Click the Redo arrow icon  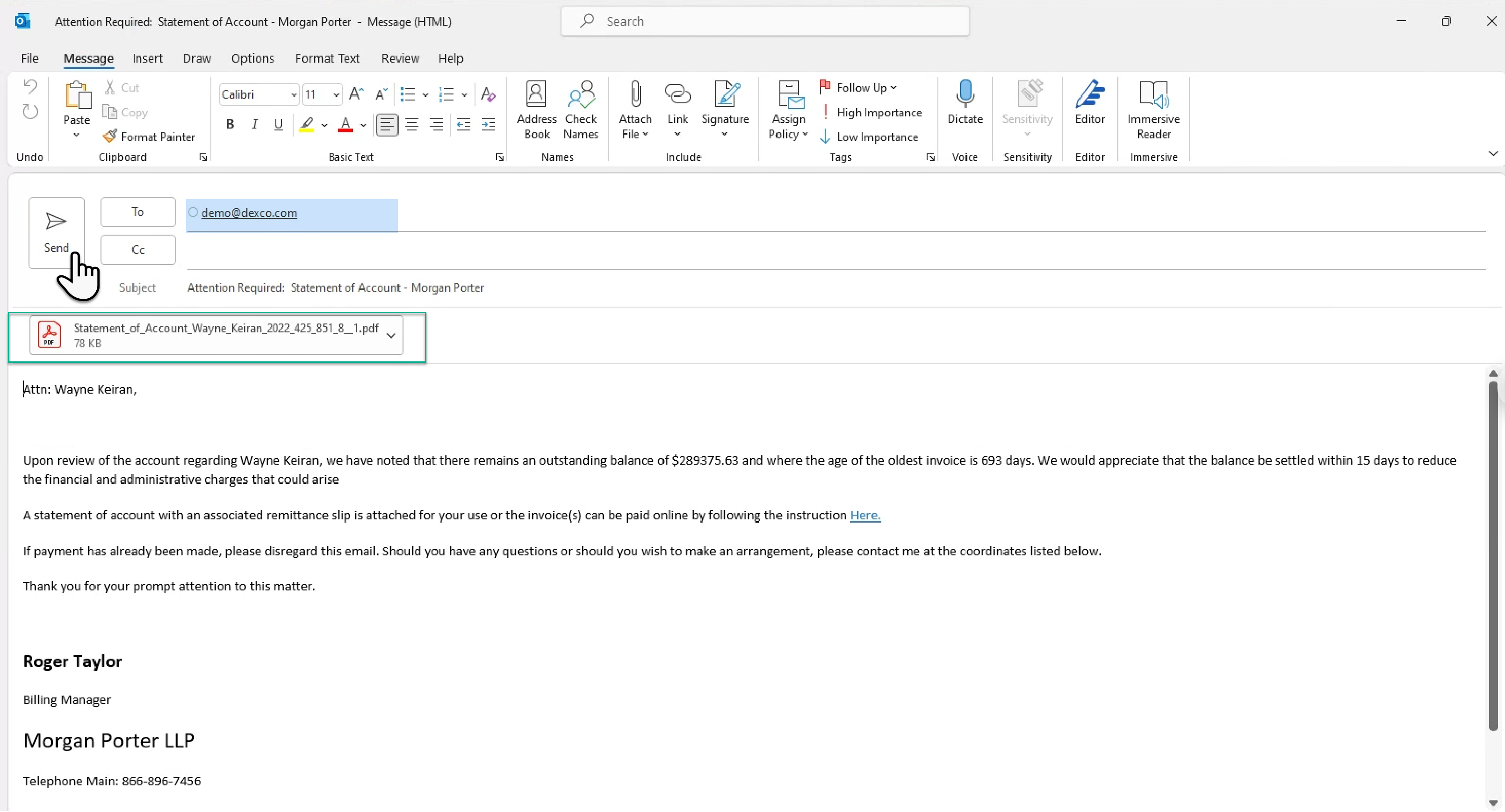30,112
